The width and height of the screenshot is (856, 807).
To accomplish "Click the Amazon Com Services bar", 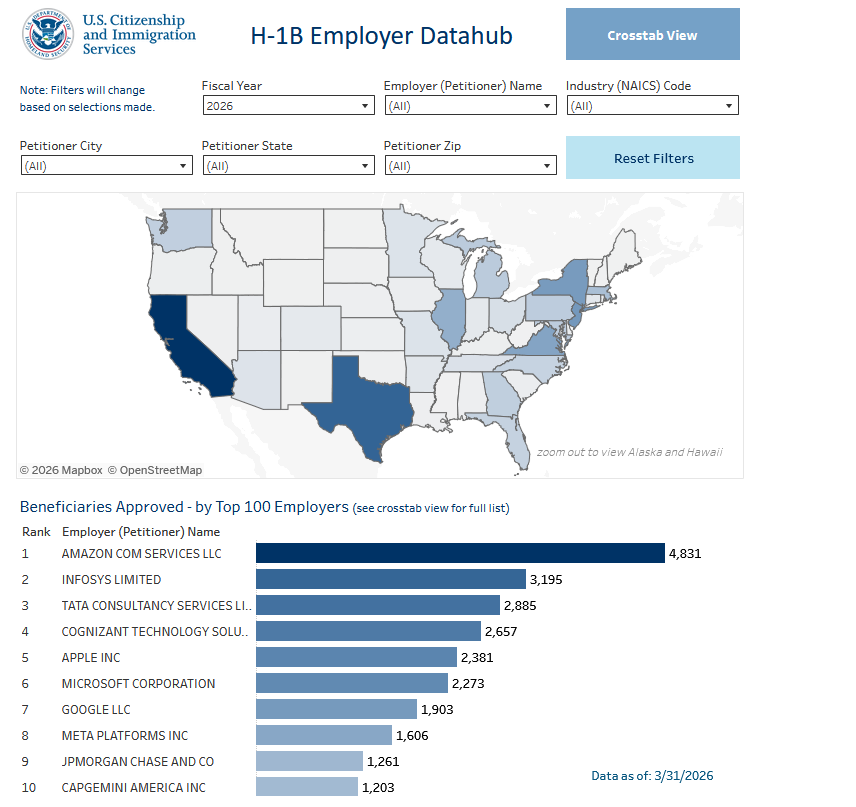I will click(x=460, y=553).
